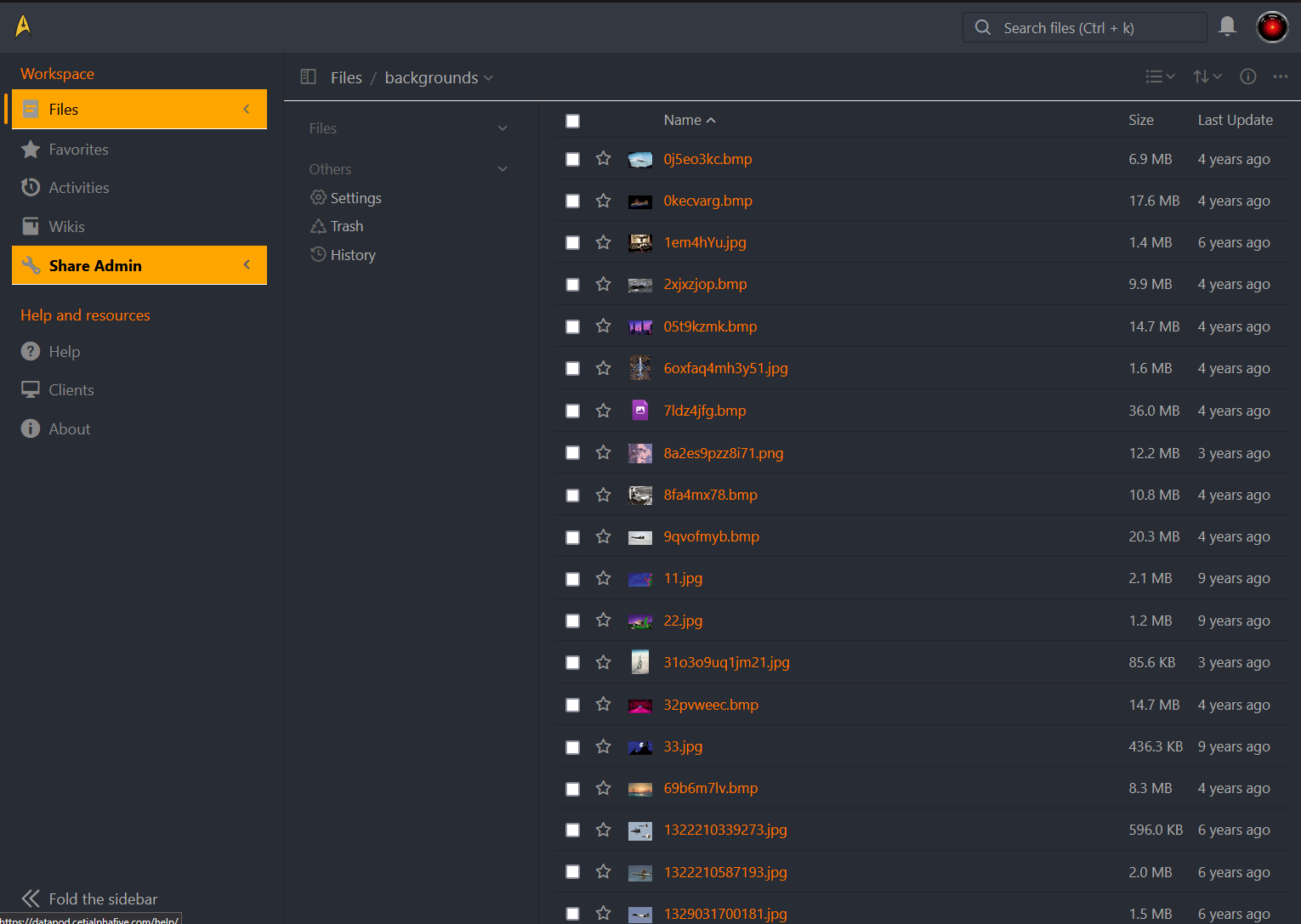Open the info panel icon
1301x924 pixels.
coord(1248,77)
